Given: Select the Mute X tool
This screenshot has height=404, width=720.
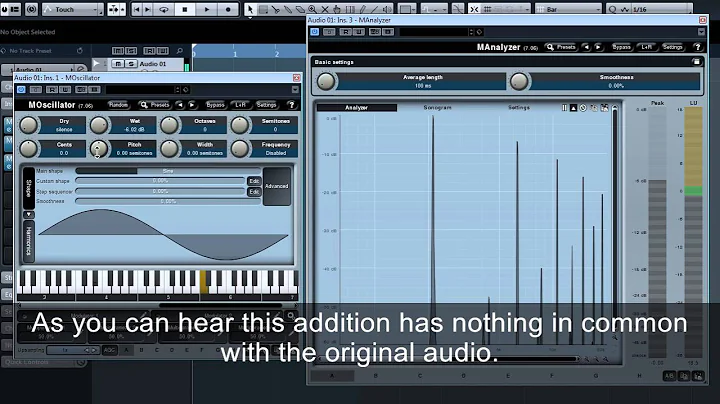Looking at the screenshot, I should (x=325, y=9).
